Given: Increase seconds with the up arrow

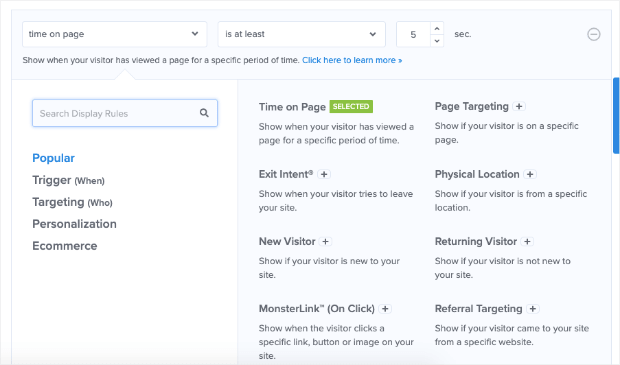Looking at the screenshot, I should (437, 28).
